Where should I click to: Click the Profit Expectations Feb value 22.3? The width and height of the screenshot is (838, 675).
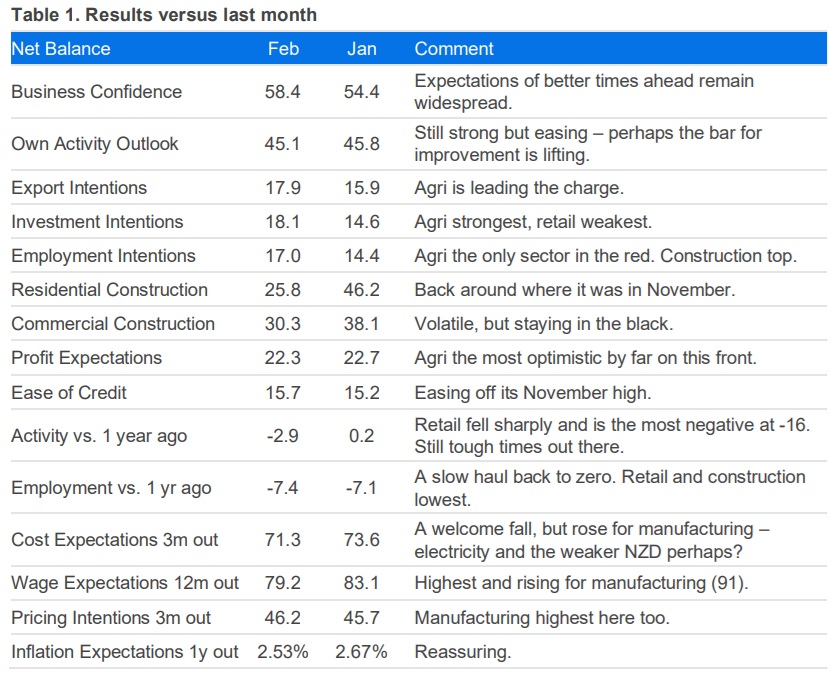click(282, 358)
